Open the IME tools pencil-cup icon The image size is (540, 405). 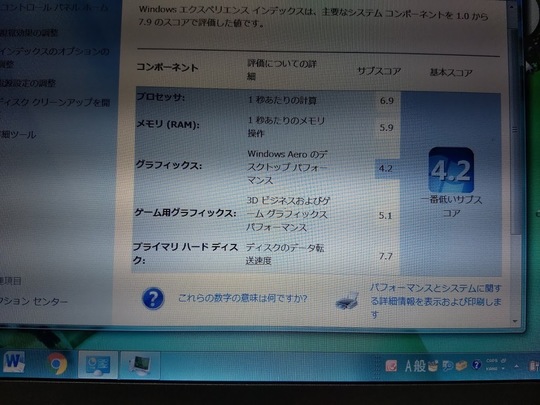(433, 366)
